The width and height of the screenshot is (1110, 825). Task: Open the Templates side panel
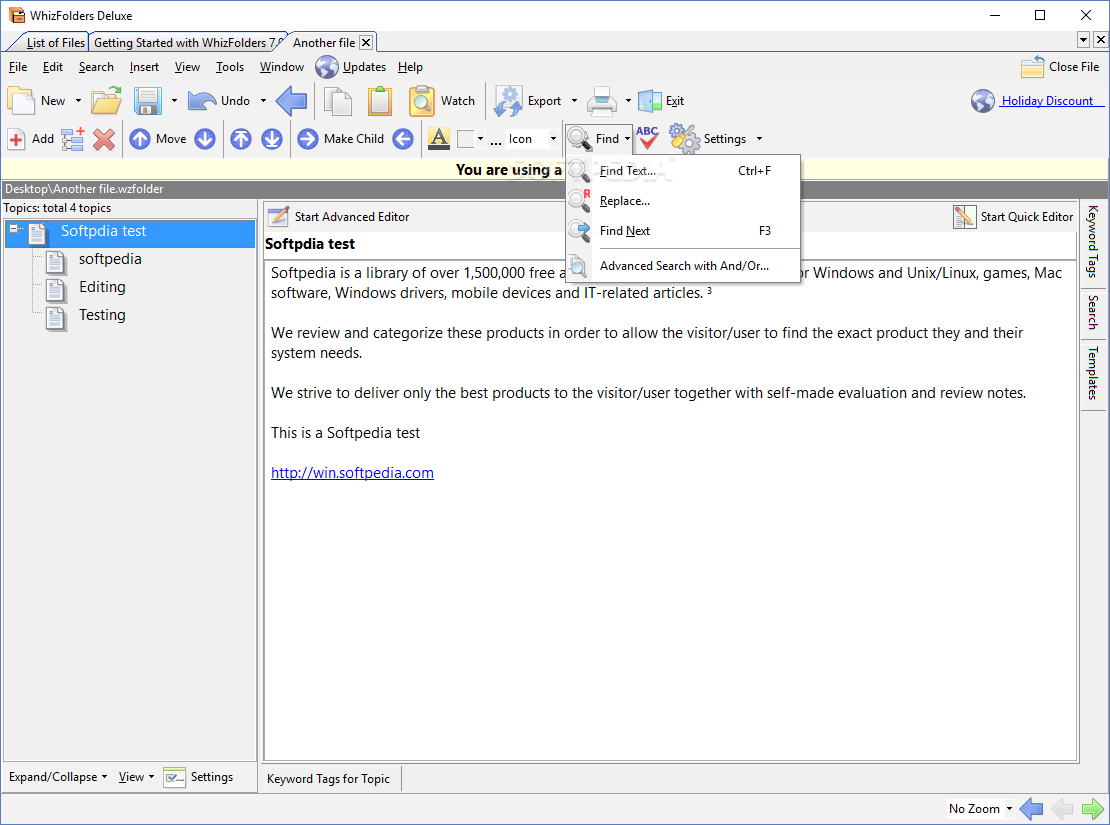coord(1092,373)
